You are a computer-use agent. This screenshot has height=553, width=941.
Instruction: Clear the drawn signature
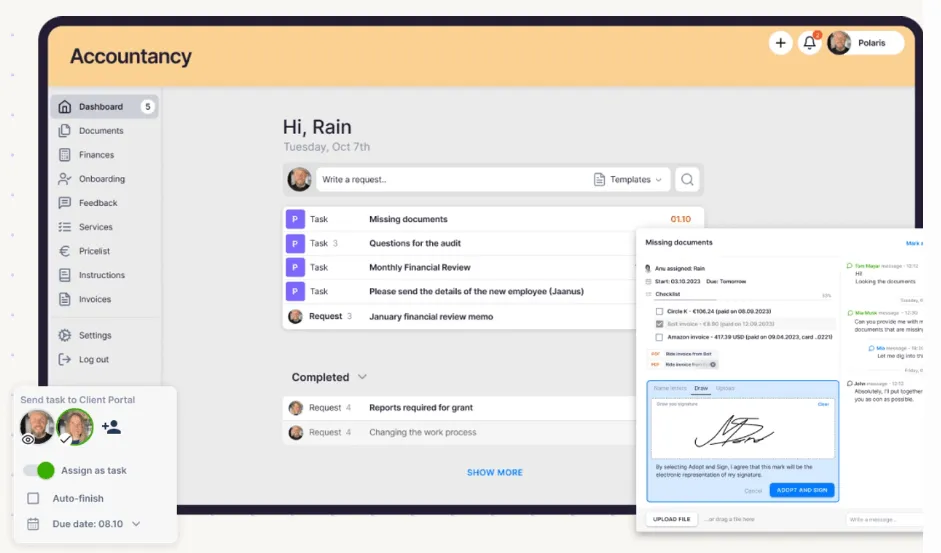823,404
